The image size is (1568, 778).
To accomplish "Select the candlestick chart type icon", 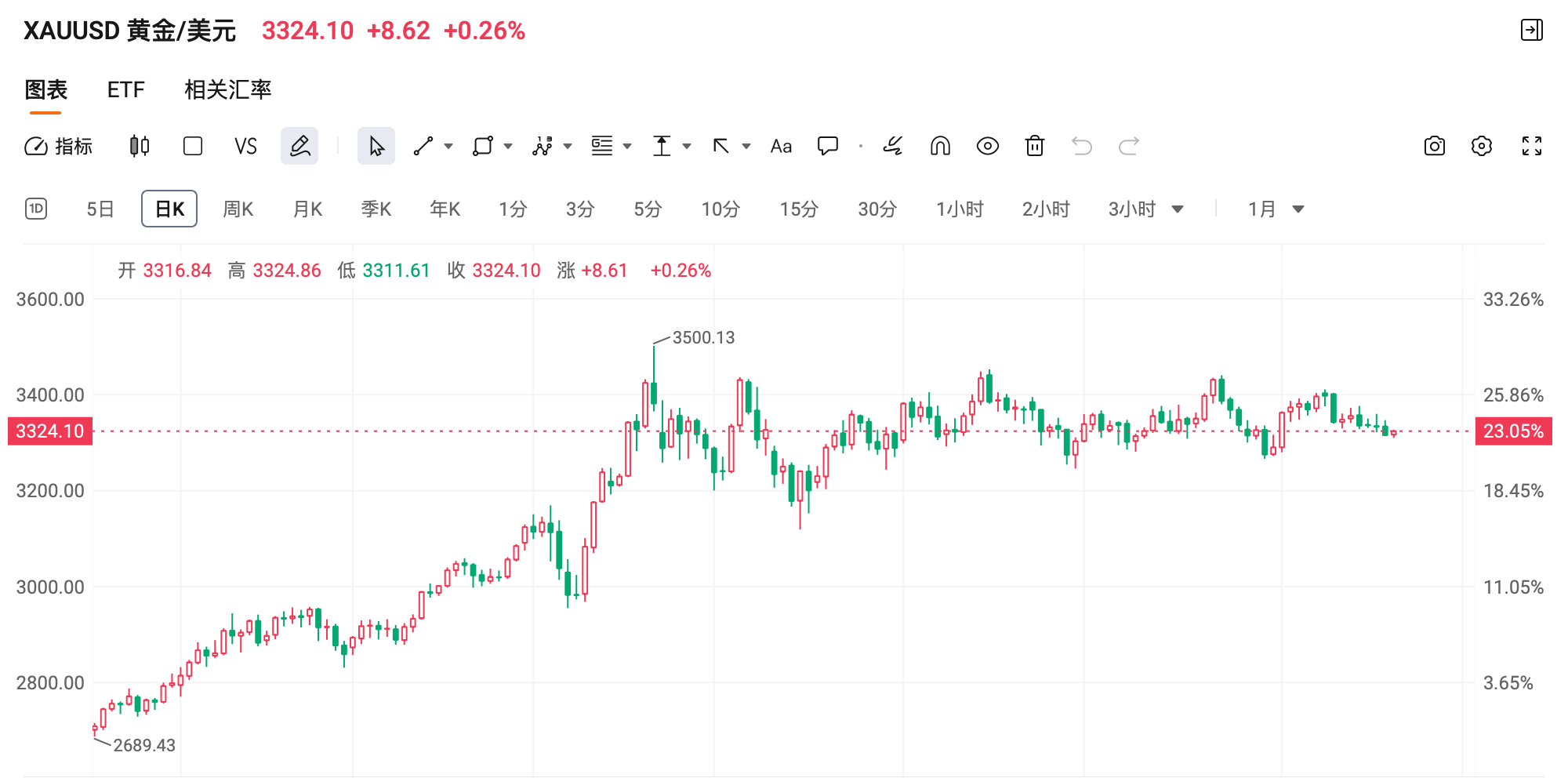I will tap(140, 147).
